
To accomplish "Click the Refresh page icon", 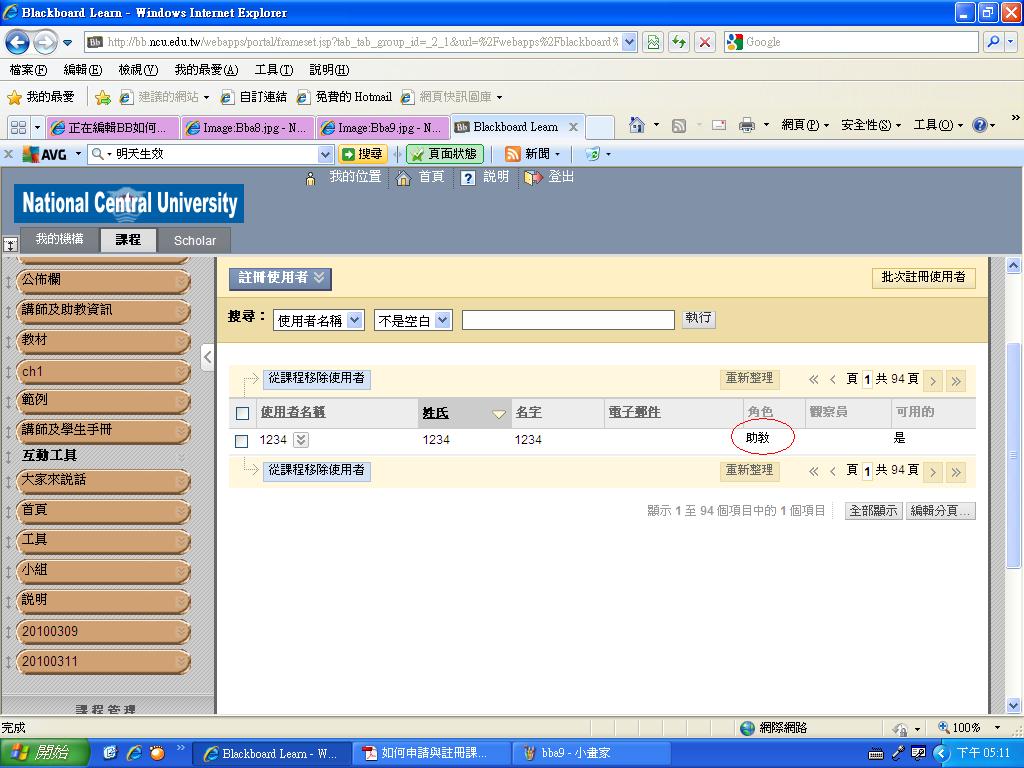I will (679, 42).
